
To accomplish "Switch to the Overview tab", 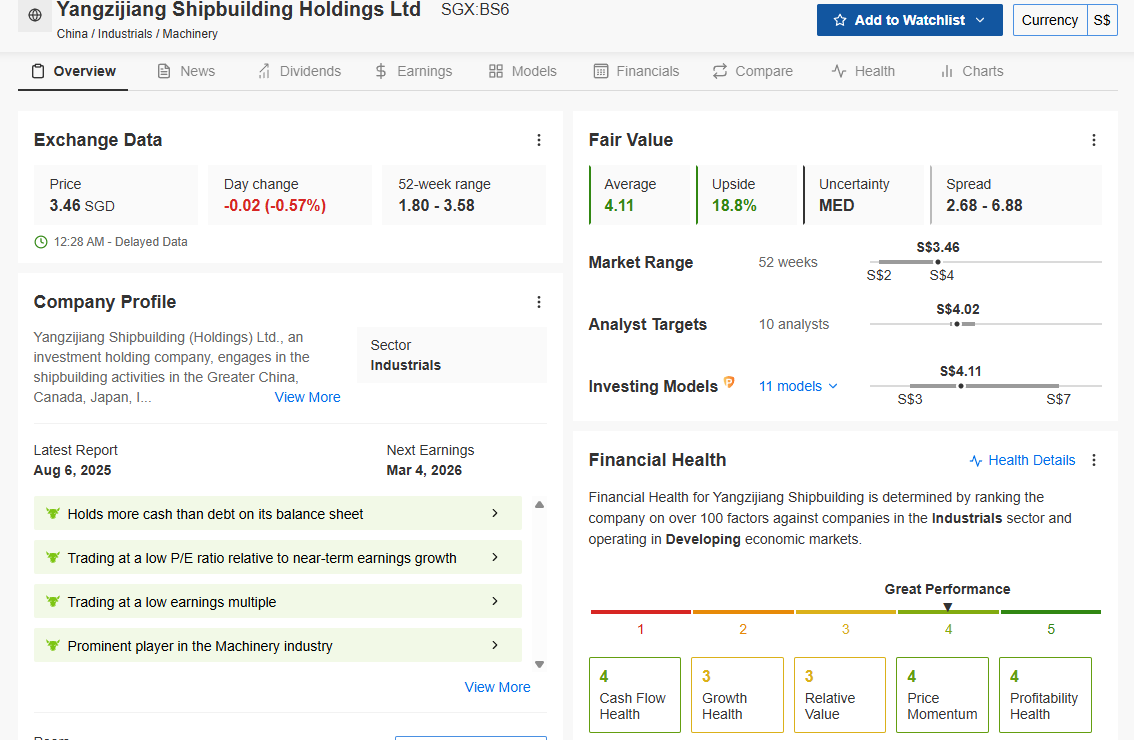I will pyautogui.click(x=73, y=71).
